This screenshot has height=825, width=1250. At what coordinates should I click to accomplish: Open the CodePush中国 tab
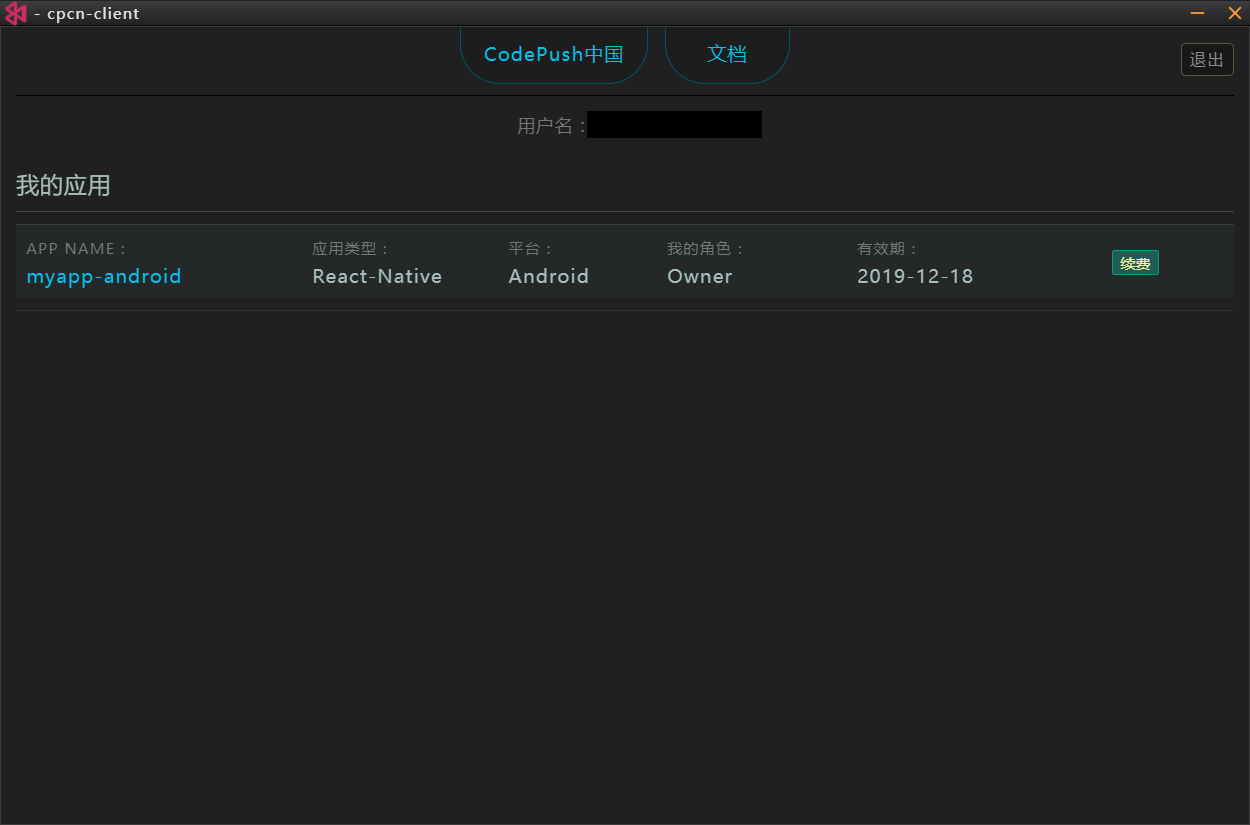(553, 54)
